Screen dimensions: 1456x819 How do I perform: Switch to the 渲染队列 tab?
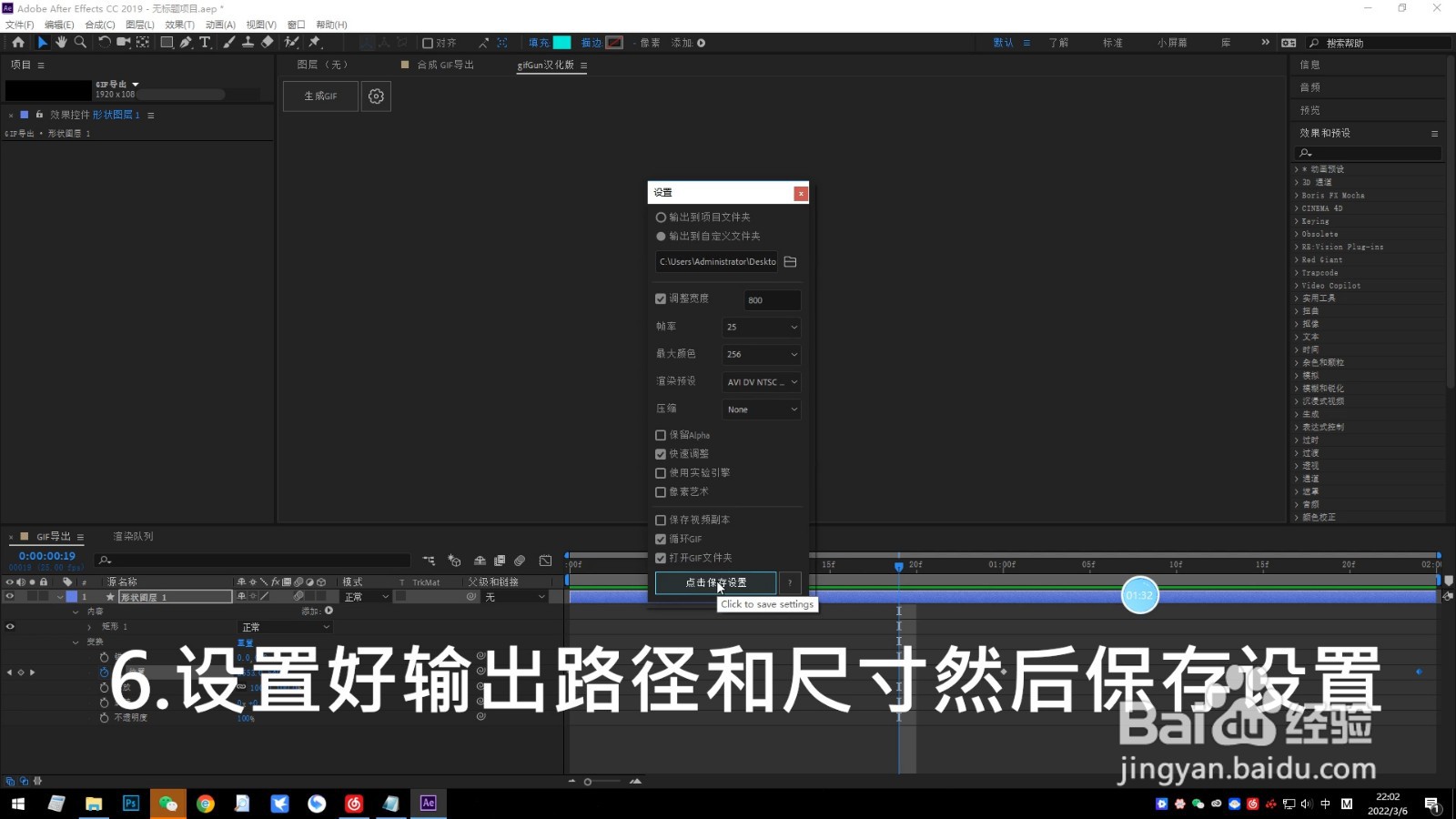pyautogui.click(x=133, y=537)
